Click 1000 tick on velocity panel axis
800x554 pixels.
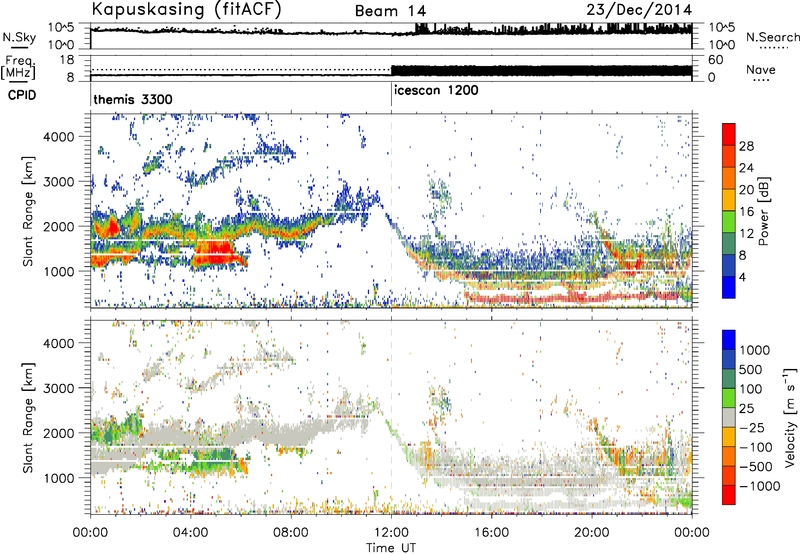[58, 478]
